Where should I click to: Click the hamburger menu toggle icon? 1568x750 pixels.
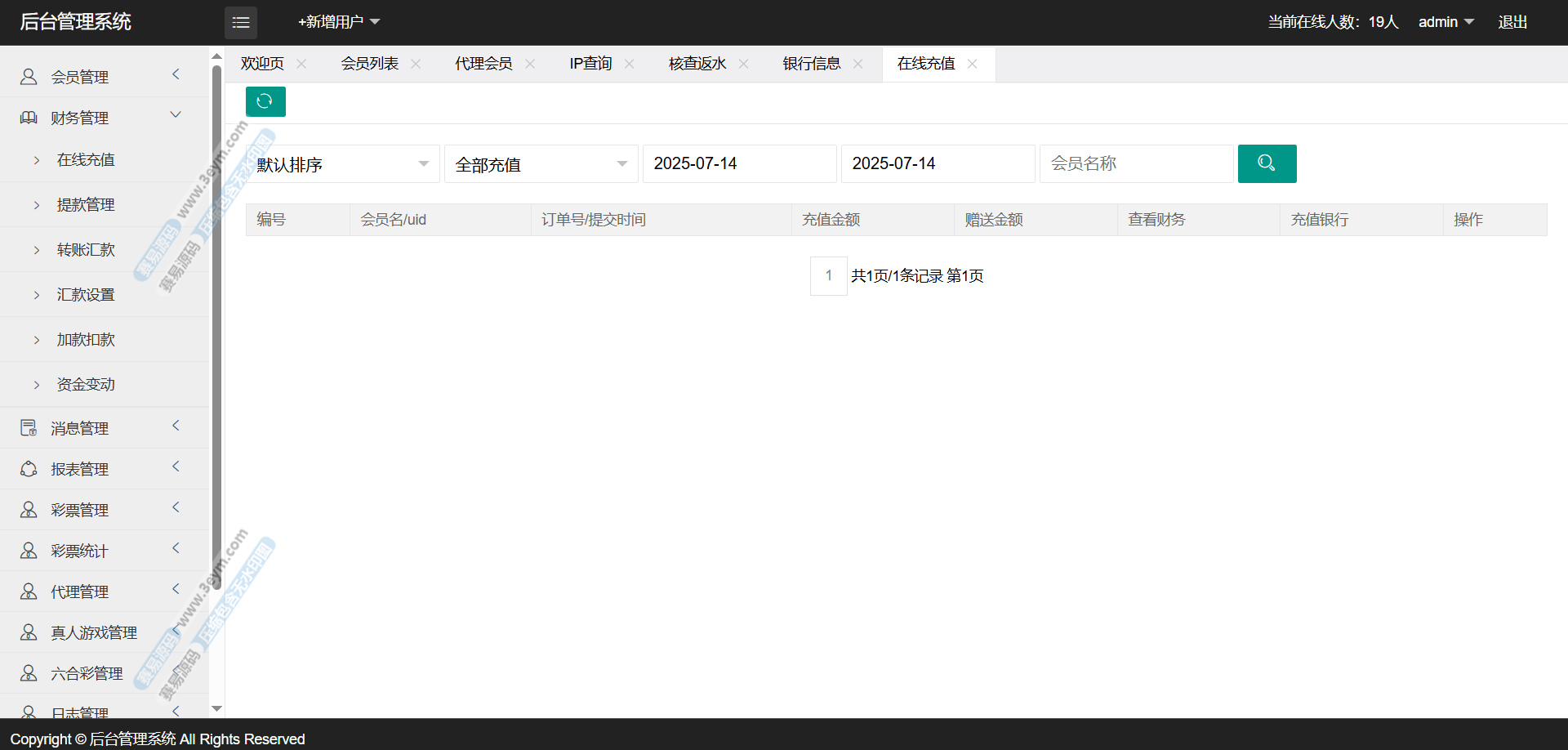pos(240,23)
